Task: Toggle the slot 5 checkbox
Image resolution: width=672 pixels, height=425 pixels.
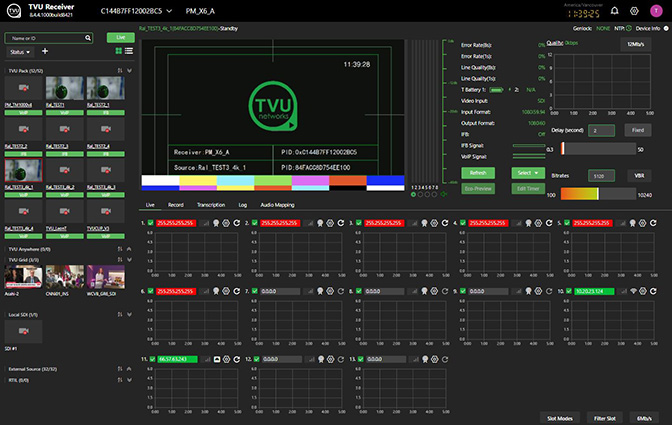Action: point(567,223)
